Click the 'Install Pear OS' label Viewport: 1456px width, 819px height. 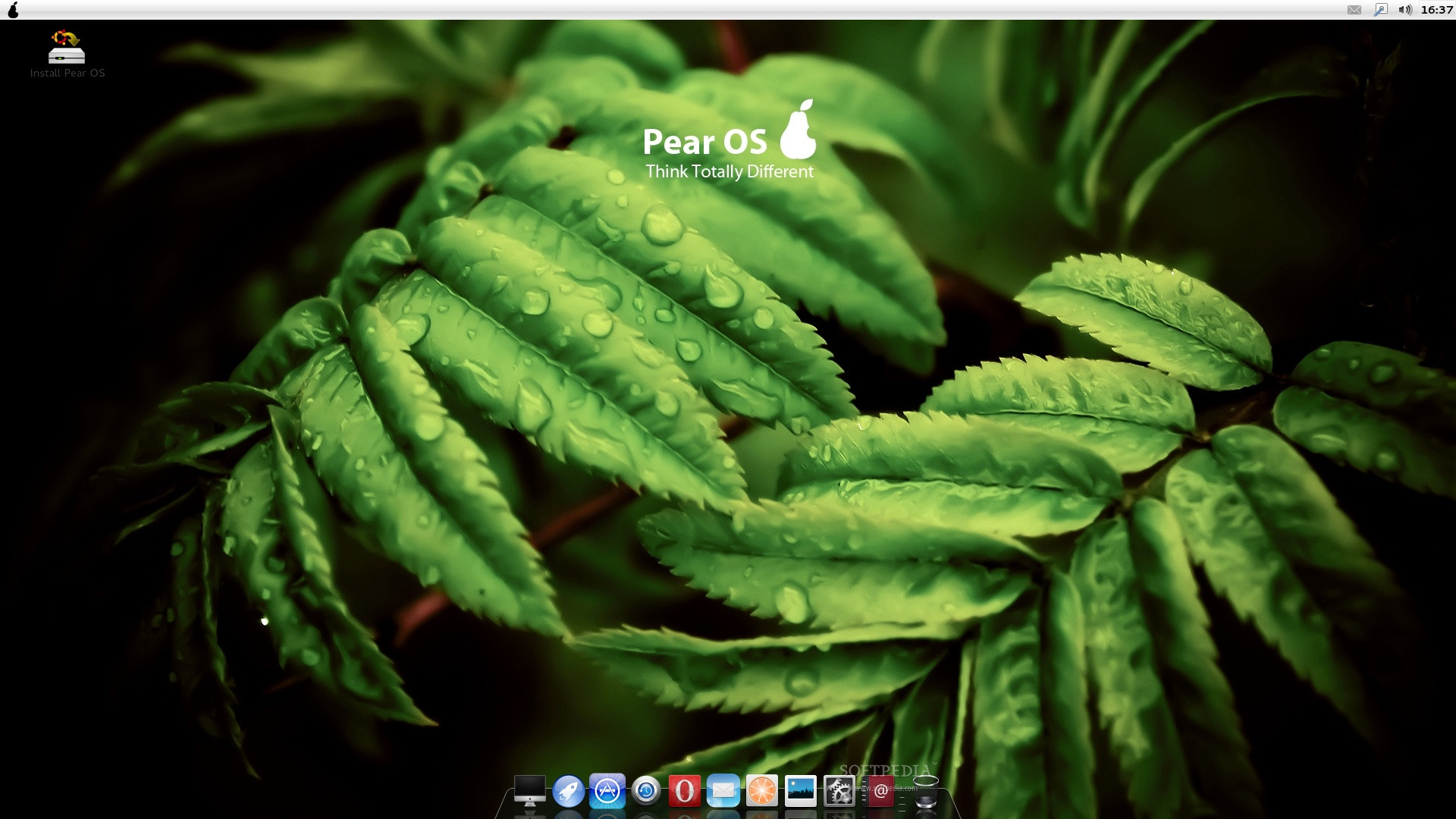pos(67,74)
